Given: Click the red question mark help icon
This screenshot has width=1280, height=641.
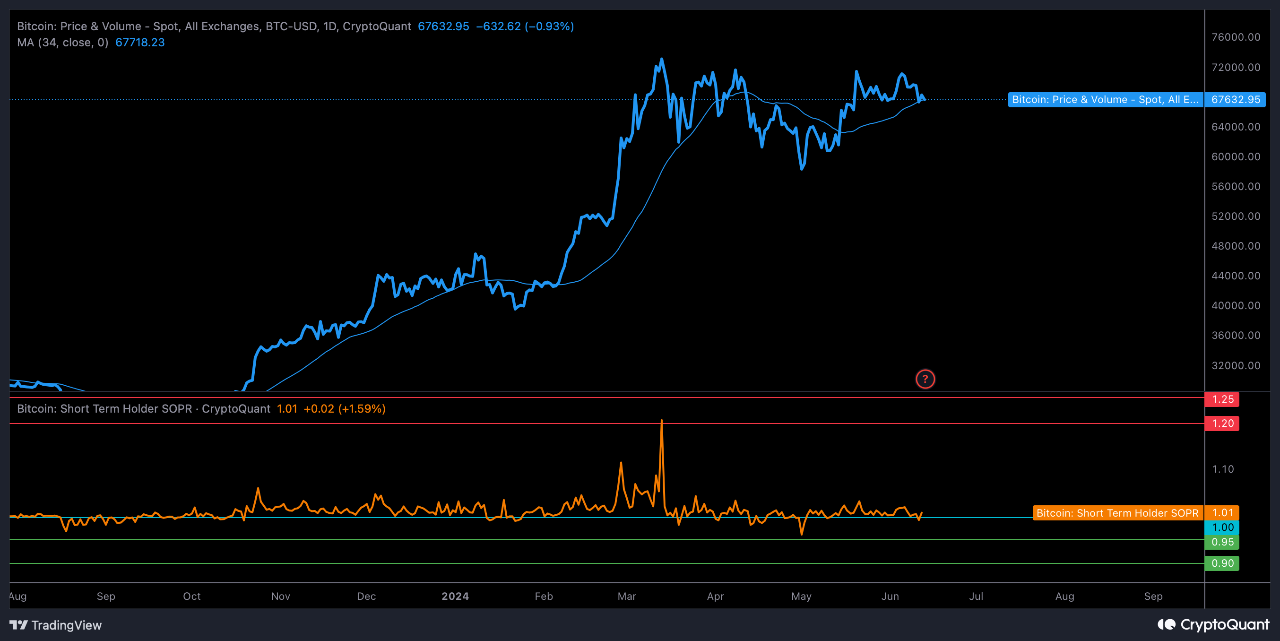Looking at the screenshot, I should [925, 379].
